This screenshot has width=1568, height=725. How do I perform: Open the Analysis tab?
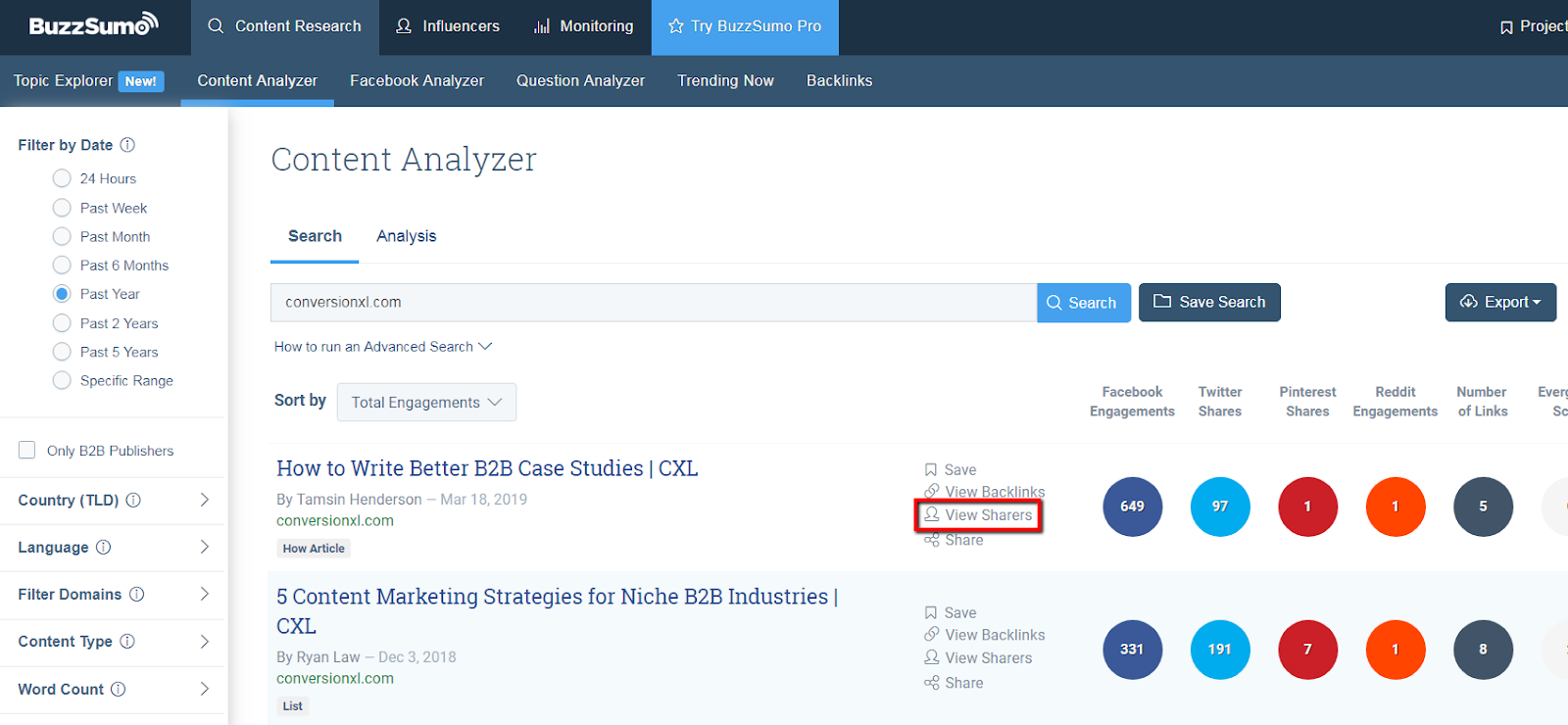click(x=406, y=236)
